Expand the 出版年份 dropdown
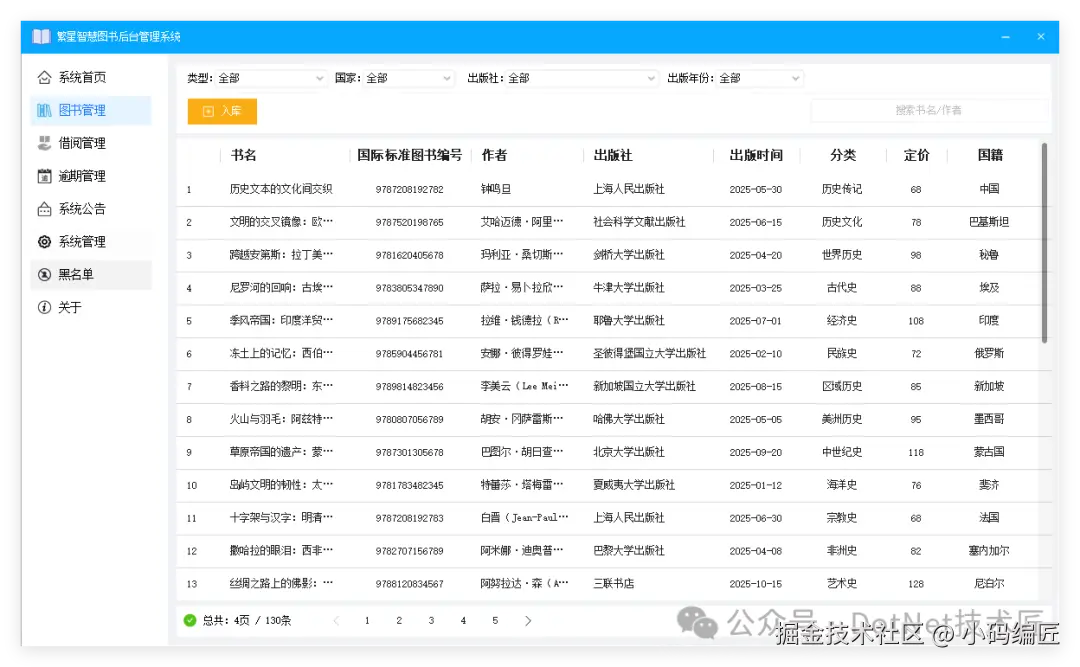The width and height of the screenshot is (1080, 667). pos(759,79)
